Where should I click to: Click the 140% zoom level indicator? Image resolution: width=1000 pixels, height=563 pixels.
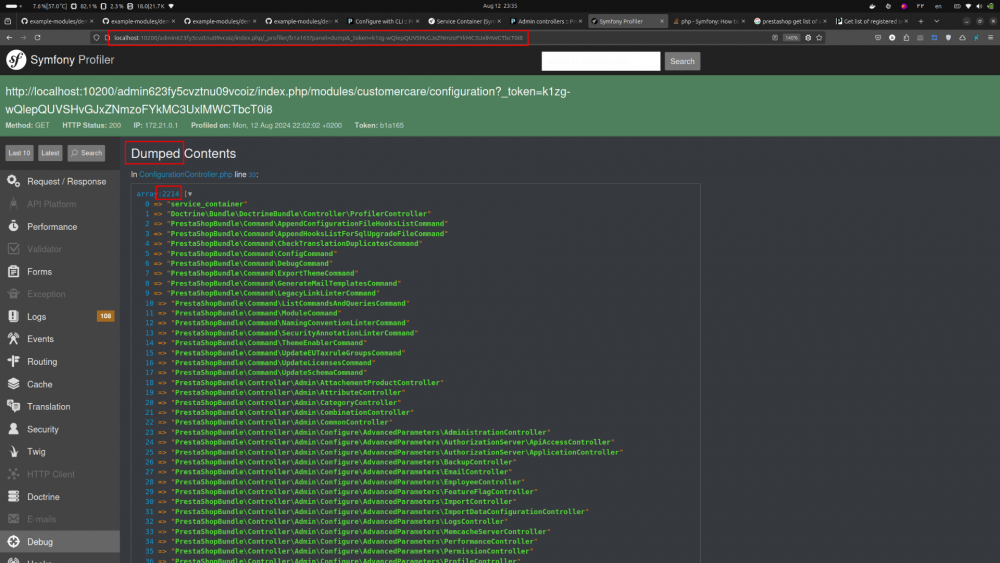(791, 38)
